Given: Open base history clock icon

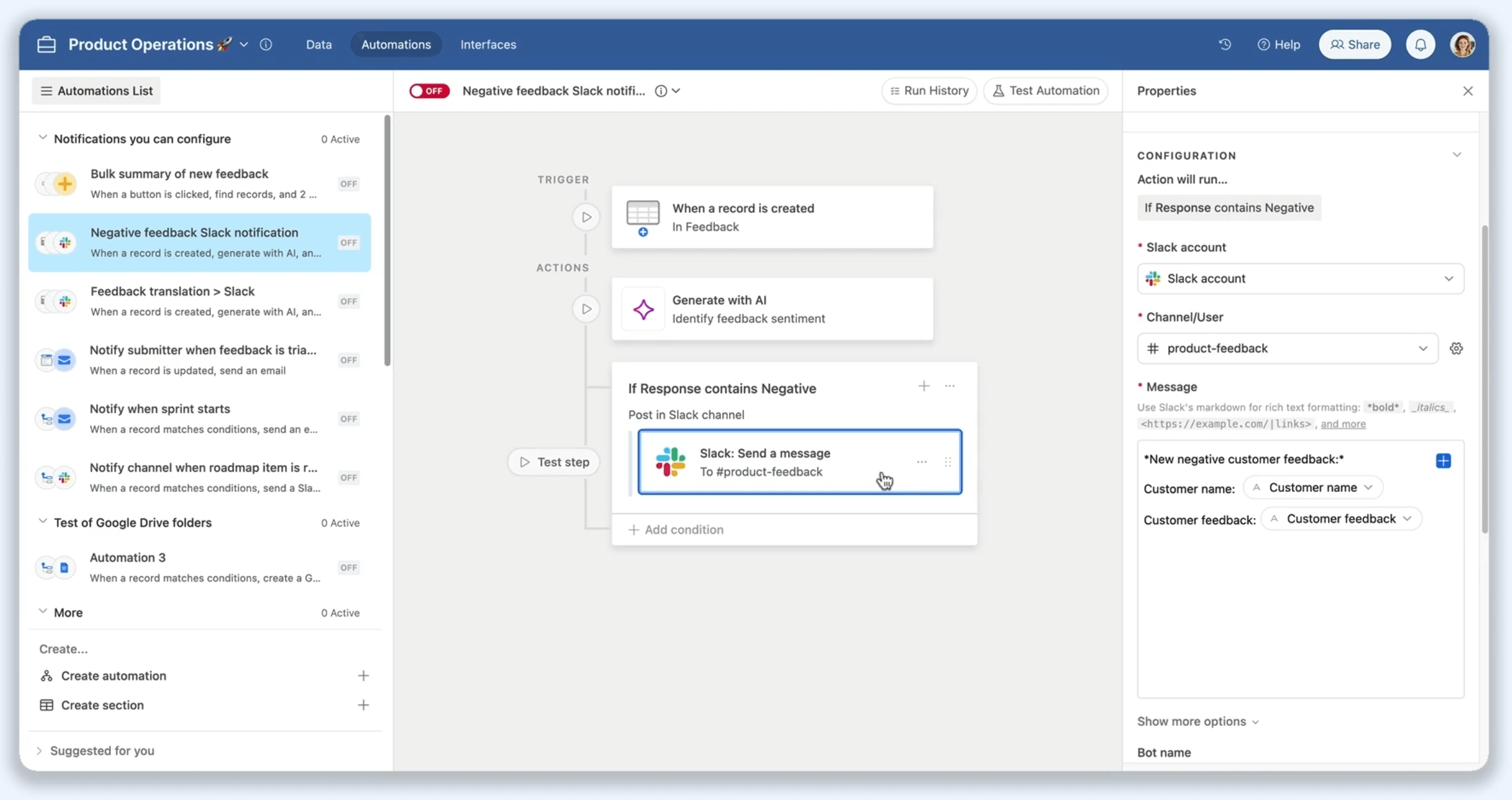Looking at the screenshot, I should [x=1224, y=44].
